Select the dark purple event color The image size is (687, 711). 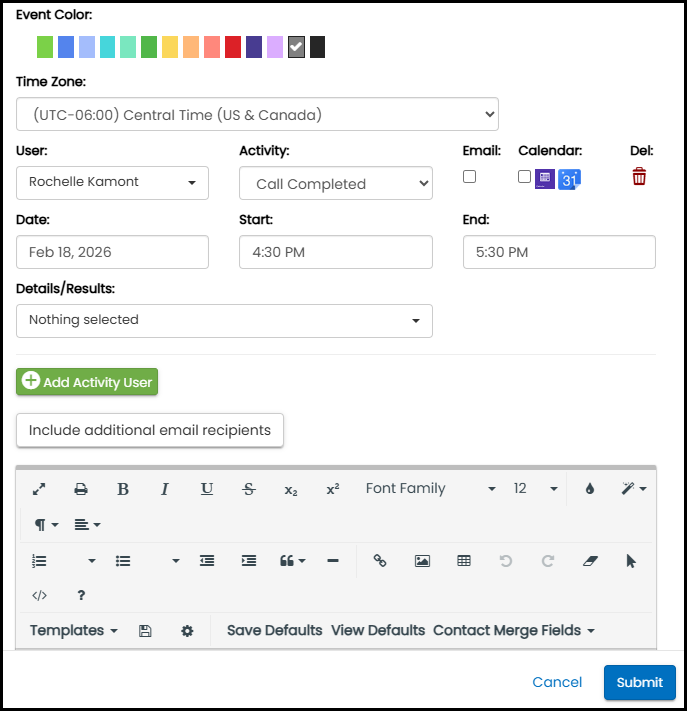254,47
